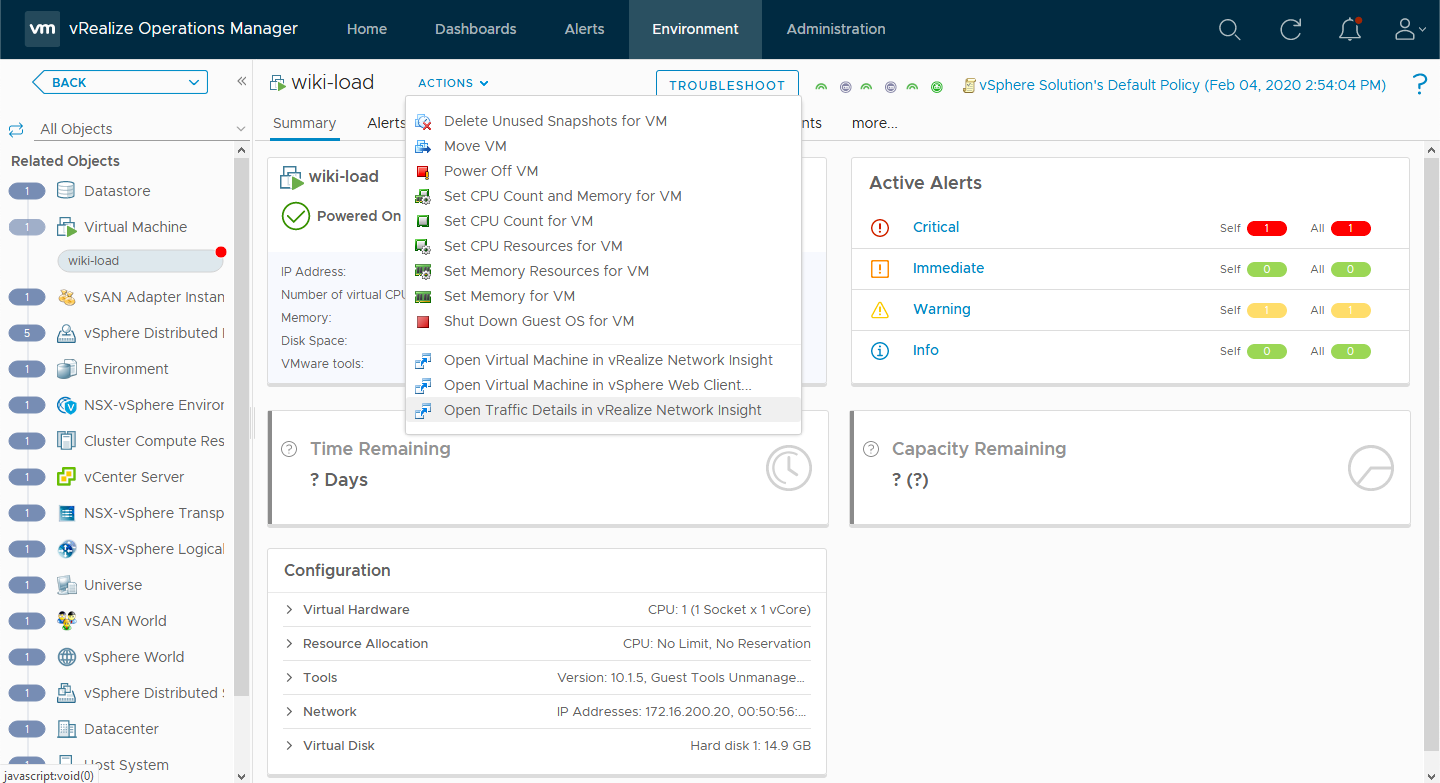1440x783 pixels.
Task: Click the policy scroll icon near vSphere Solution
Action: click(968, 86)
